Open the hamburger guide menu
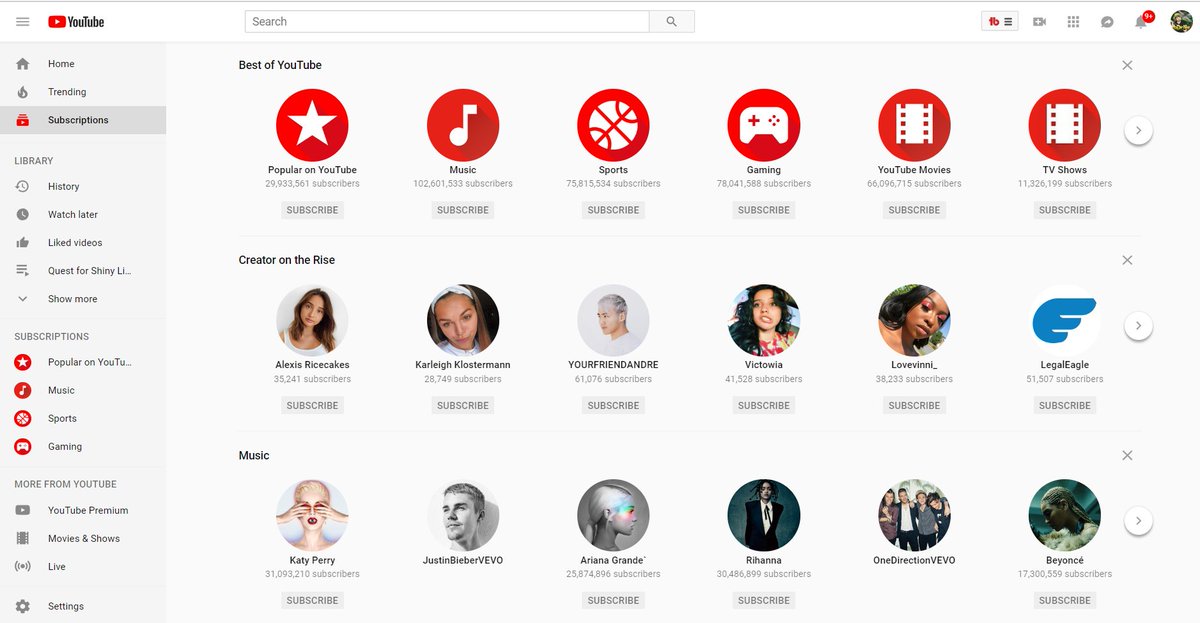1200x623 pixels. (23, 21)
